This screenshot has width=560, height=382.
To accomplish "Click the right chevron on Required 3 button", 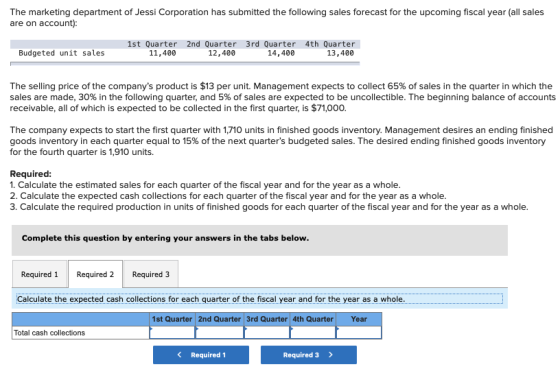I will 330,355.
